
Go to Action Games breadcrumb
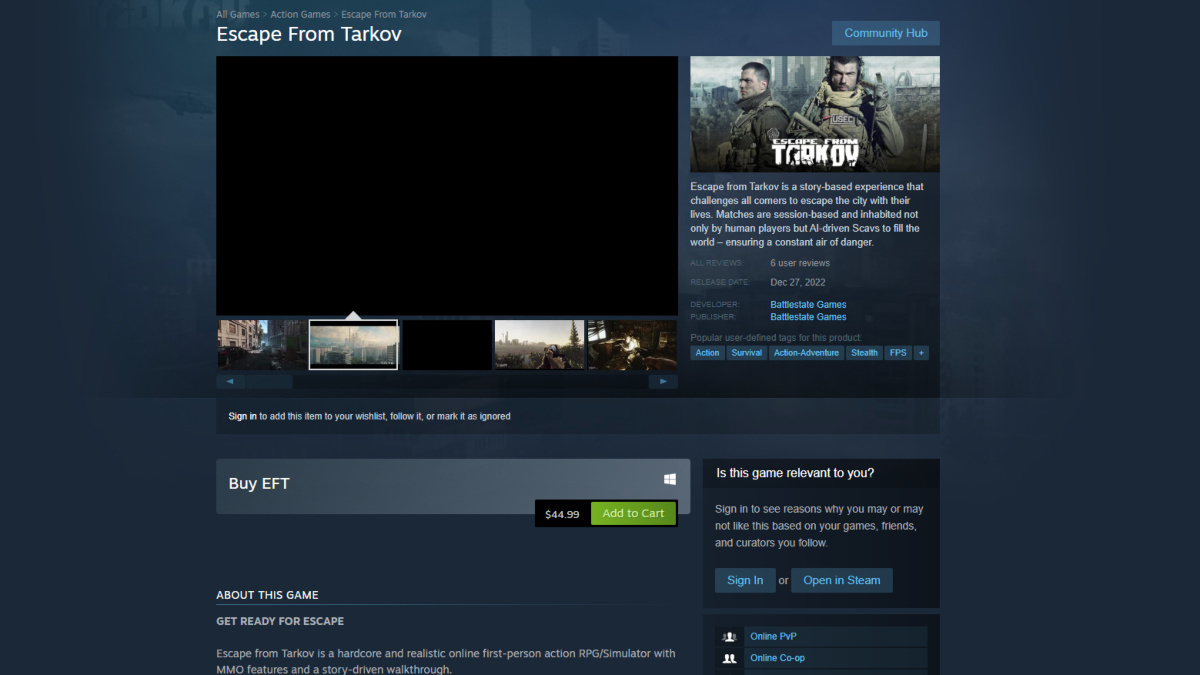point(300,15)
